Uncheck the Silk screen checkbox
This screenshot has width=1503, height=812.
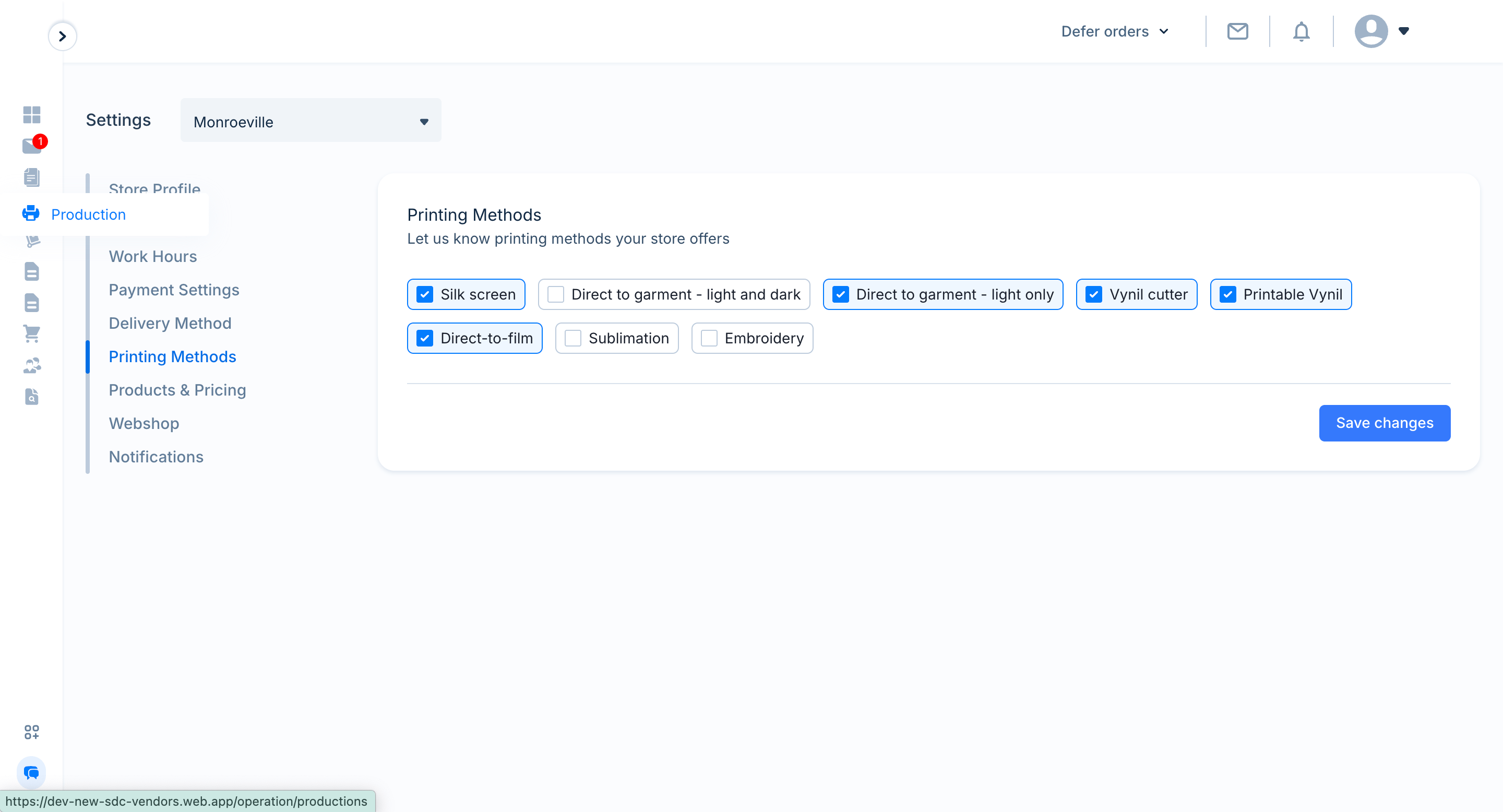tap(425, 294)
